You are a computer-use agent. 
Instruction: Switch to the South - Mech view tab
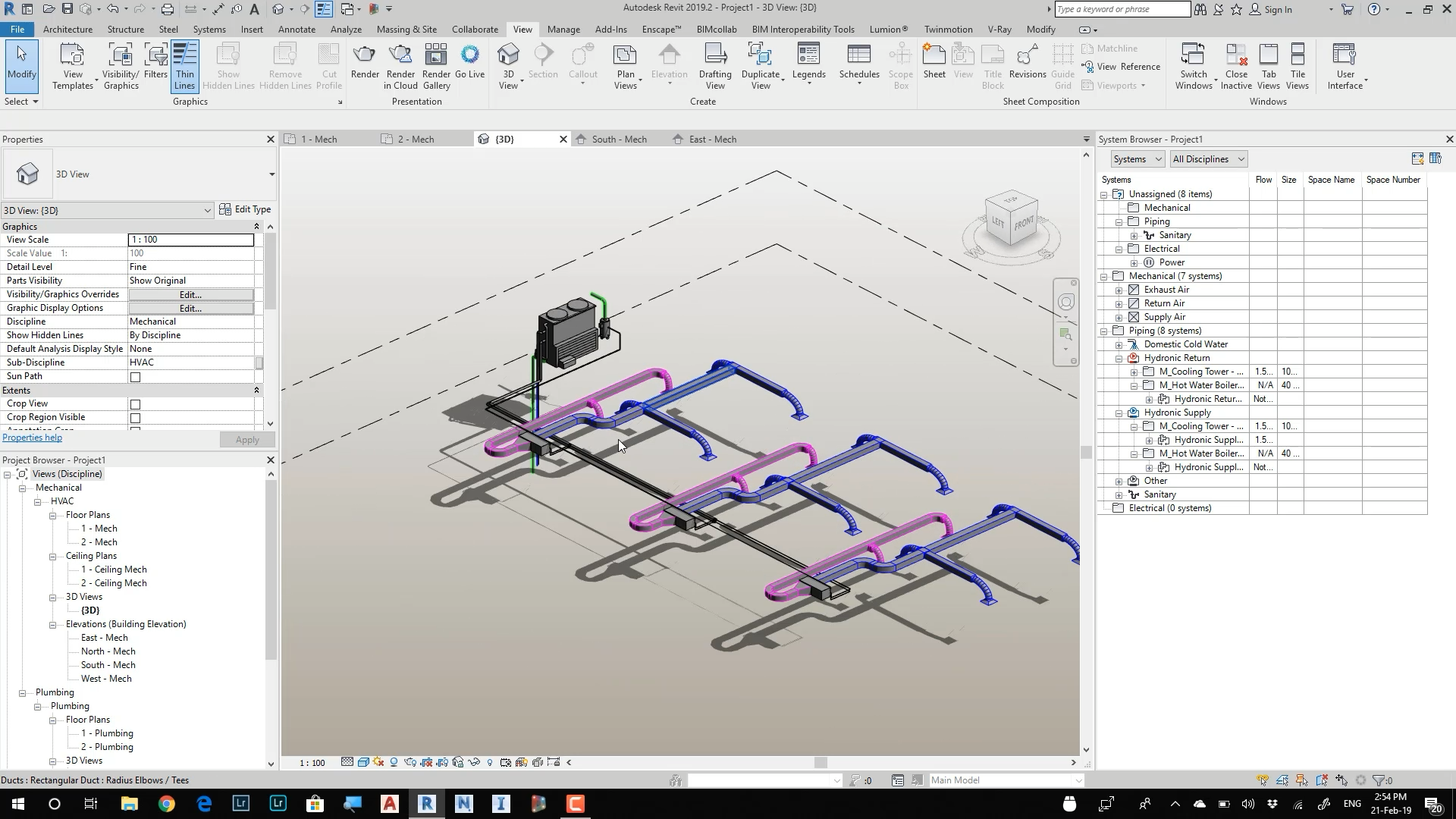click(619, 140)
